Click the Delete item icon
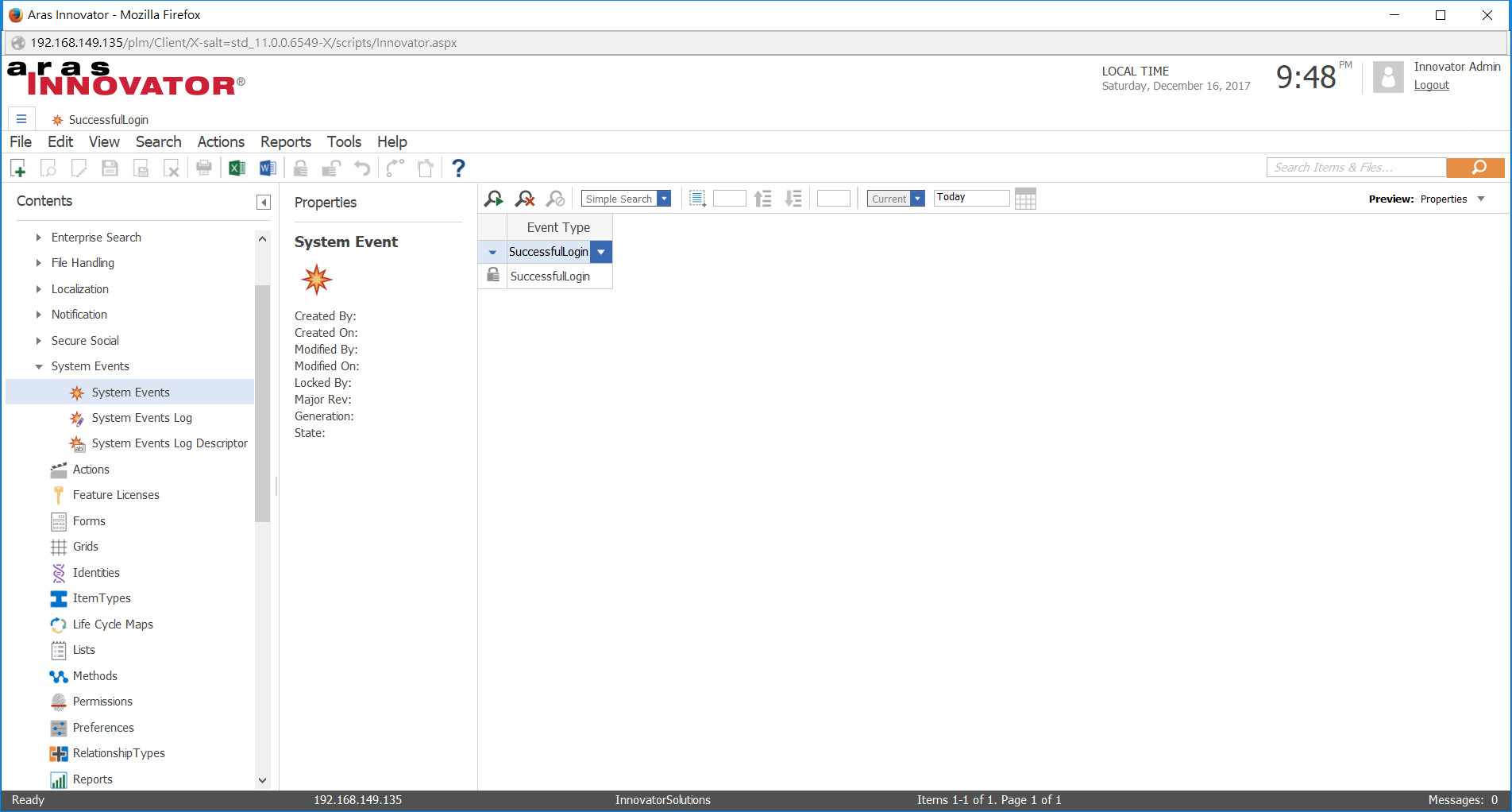 coord(172,168)
